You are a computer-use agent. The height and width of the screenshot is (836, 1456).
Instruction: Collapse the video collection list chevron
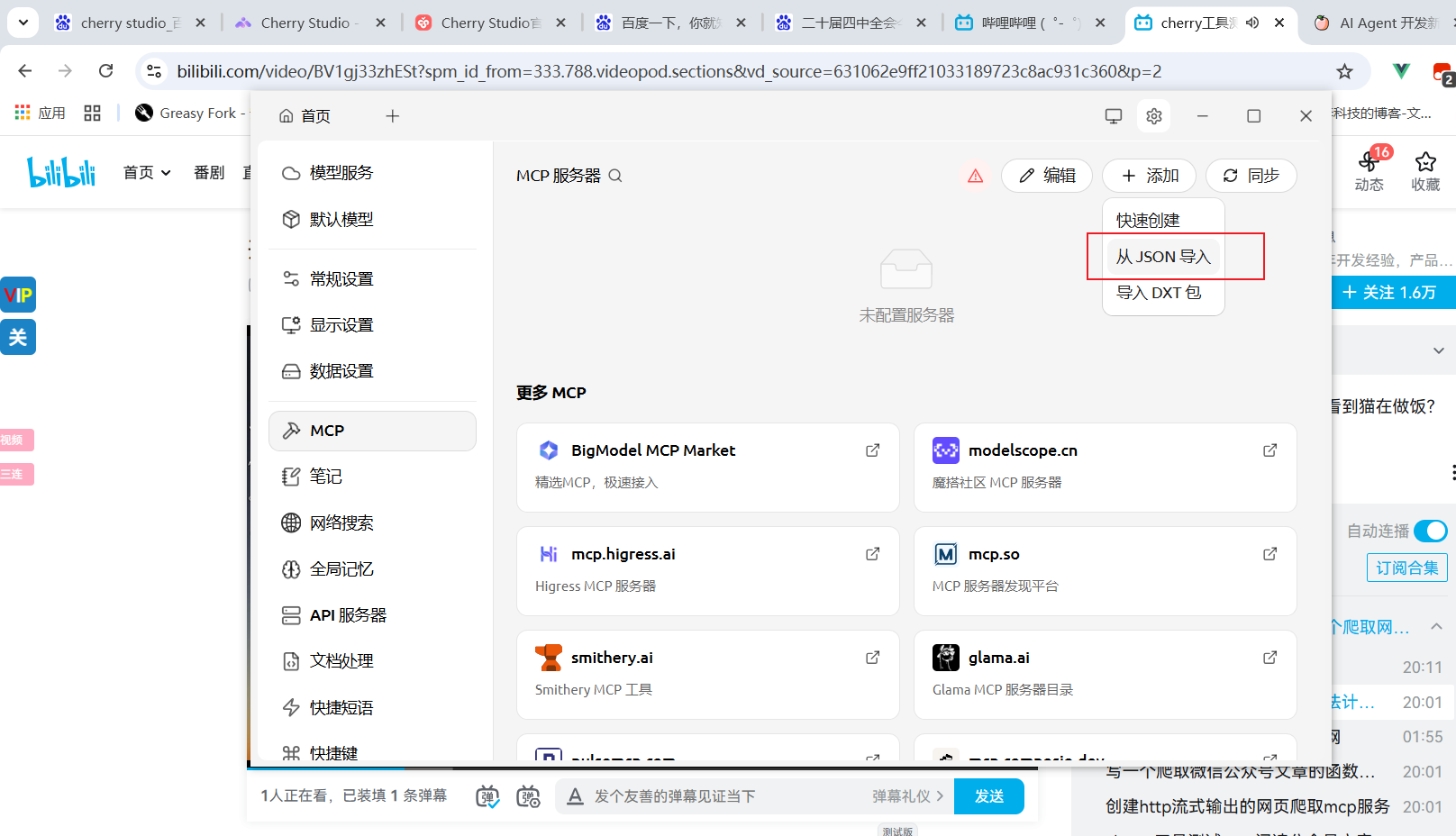point(1437,627)
